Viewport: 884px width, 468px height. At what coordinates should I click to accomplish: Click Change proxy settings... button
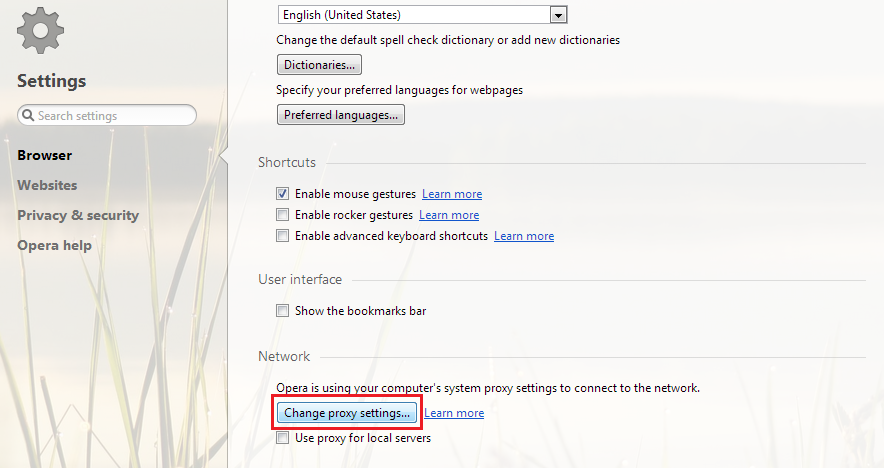pos(347,413)
